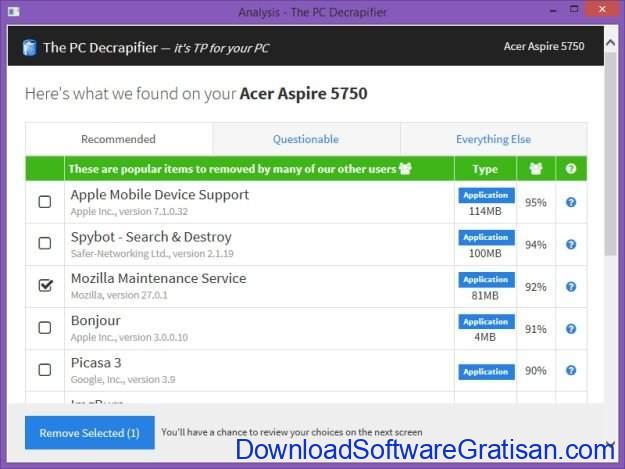Image resolution: width=625 pixels, height=469 pixels.
Task: Click the scrollbar down arrow
Action: [610, 445]
